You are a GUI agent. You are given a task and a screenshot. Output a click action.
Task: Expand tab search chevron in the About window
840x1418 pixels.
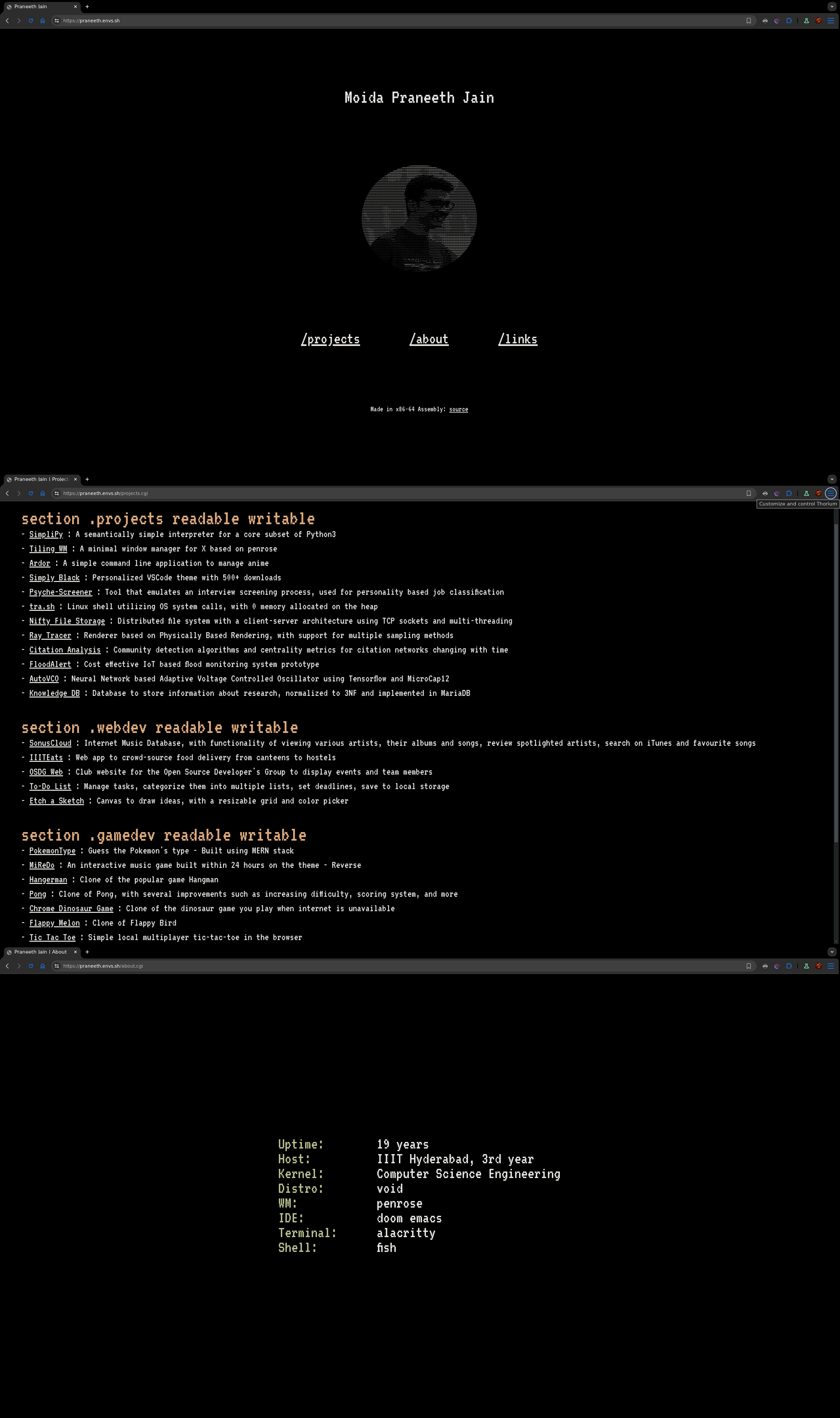click(x=831, y=952)
